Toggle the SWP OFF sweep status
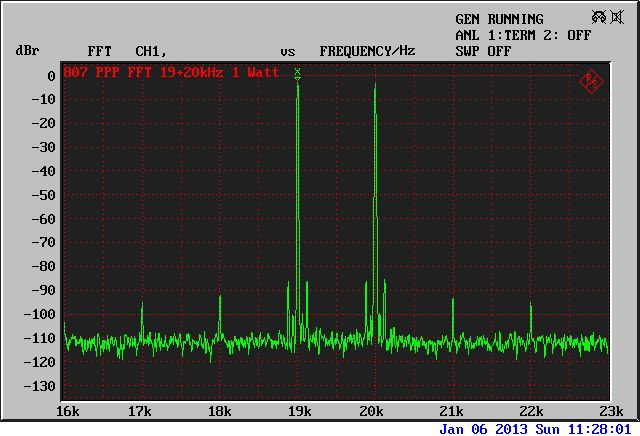Image resolution: width=640 pixels, height=436 pixels. tap(483, 50)
